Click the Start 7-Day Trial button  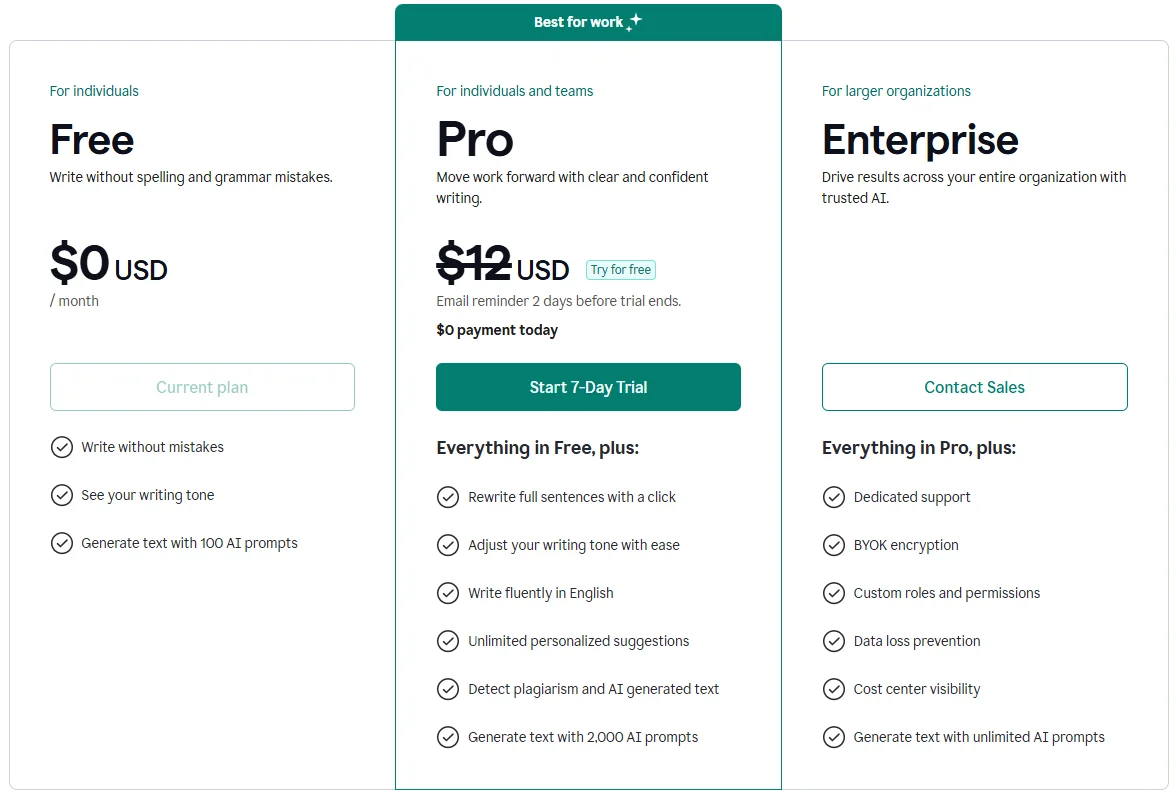pyautogui.click(x=588, y=387)
